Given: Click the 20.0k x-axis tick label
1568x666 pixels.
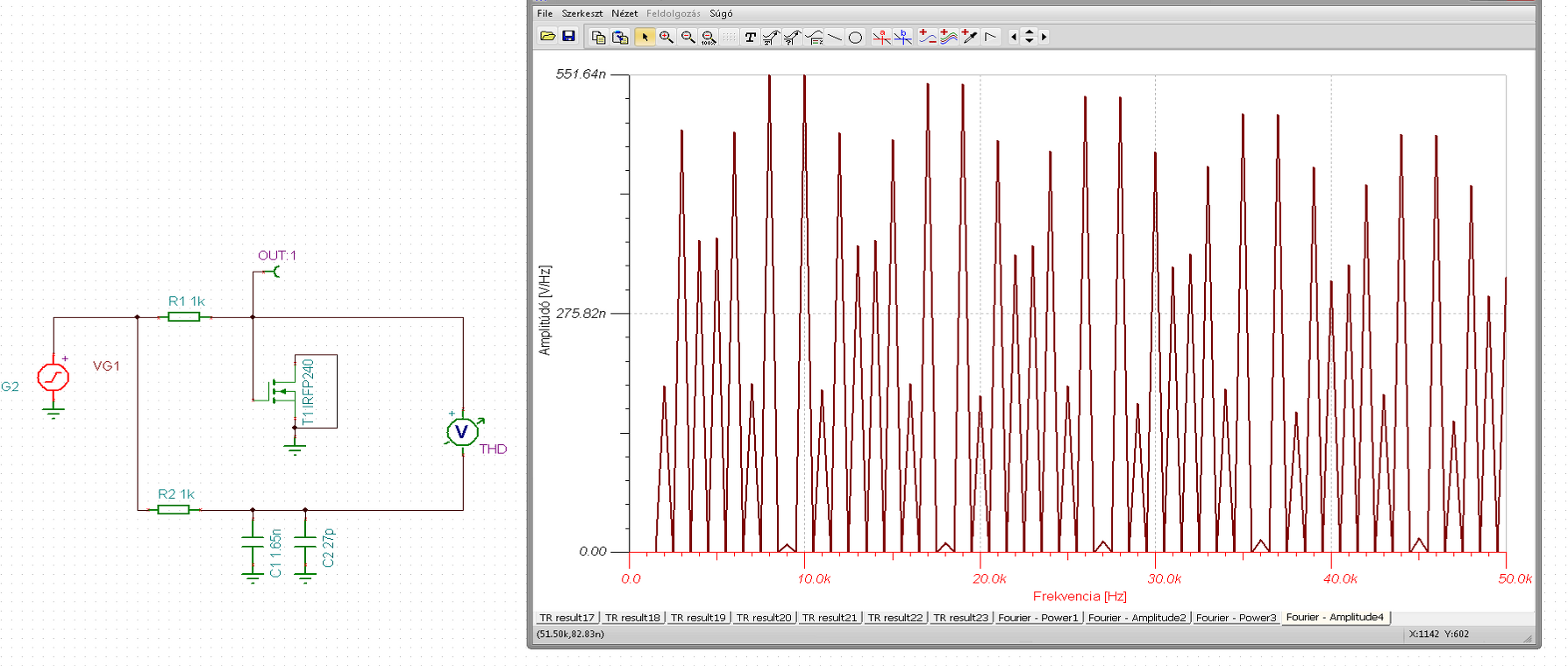Looking at the screenshot, I should coord(989,579).
